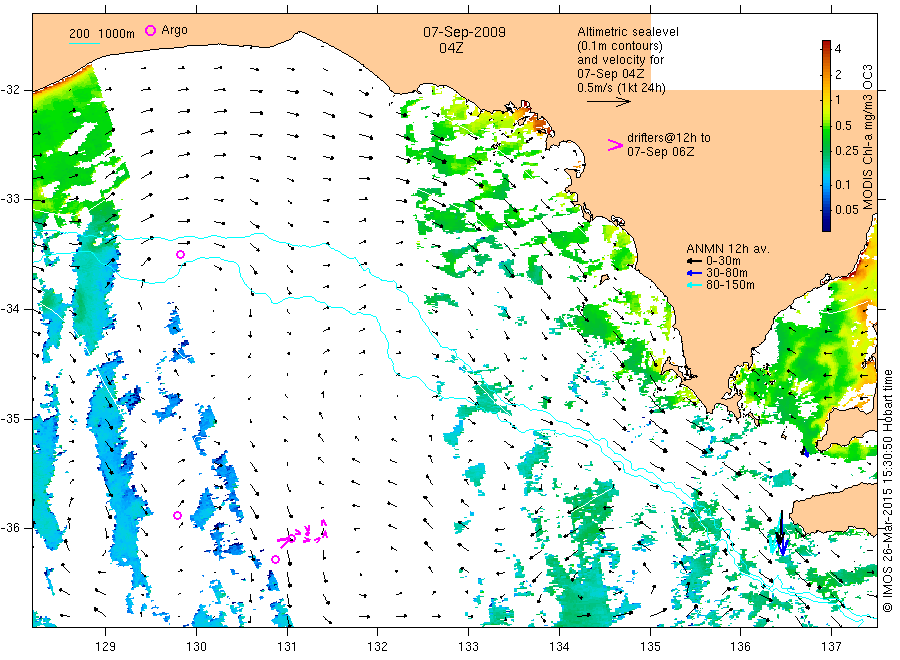Click the 'Altimetric sealevel' caption
The height and width of the screenshot is (660, 900).
[628, 32]
